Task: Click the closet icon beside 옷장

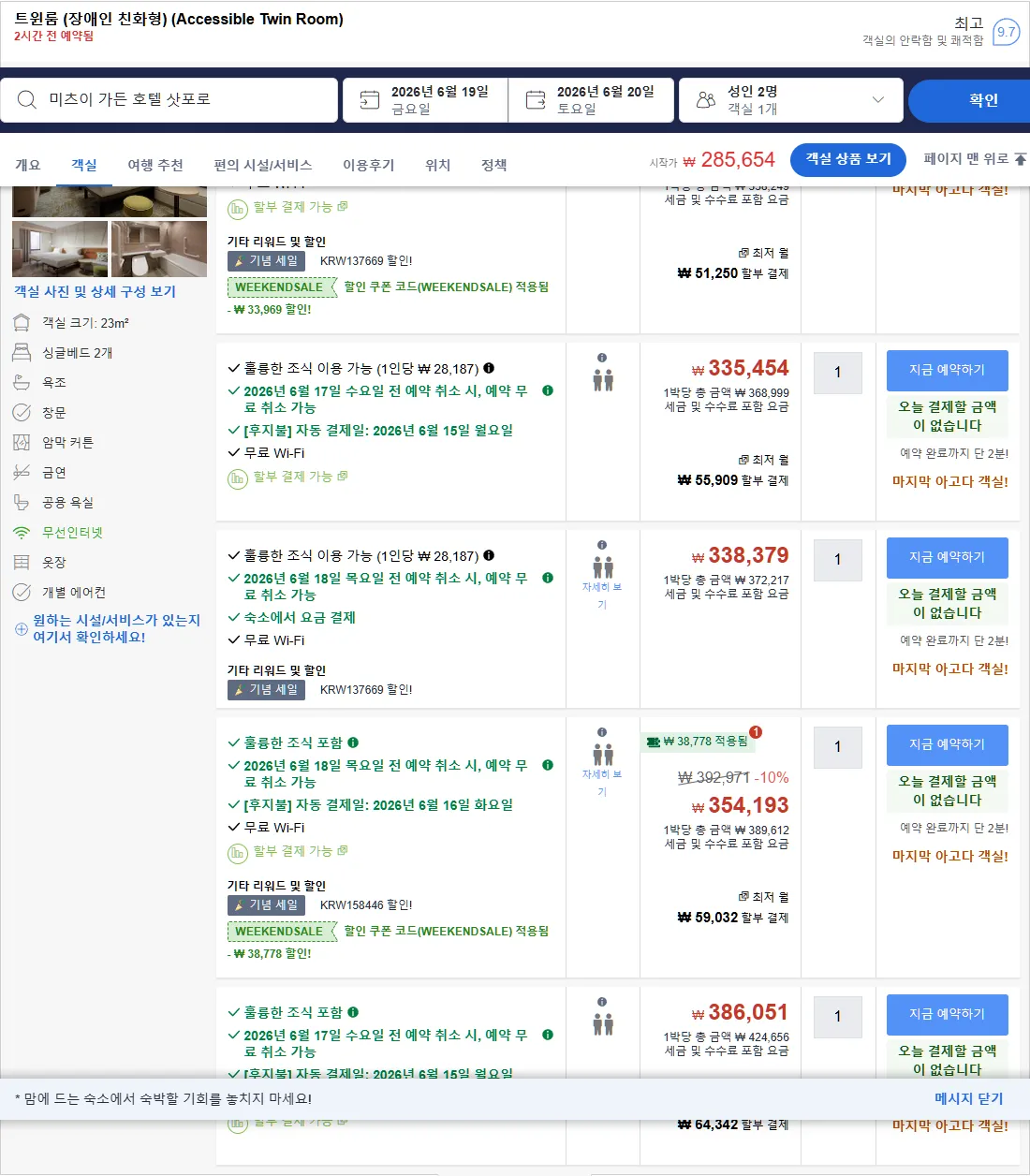Action: [22, 563]
